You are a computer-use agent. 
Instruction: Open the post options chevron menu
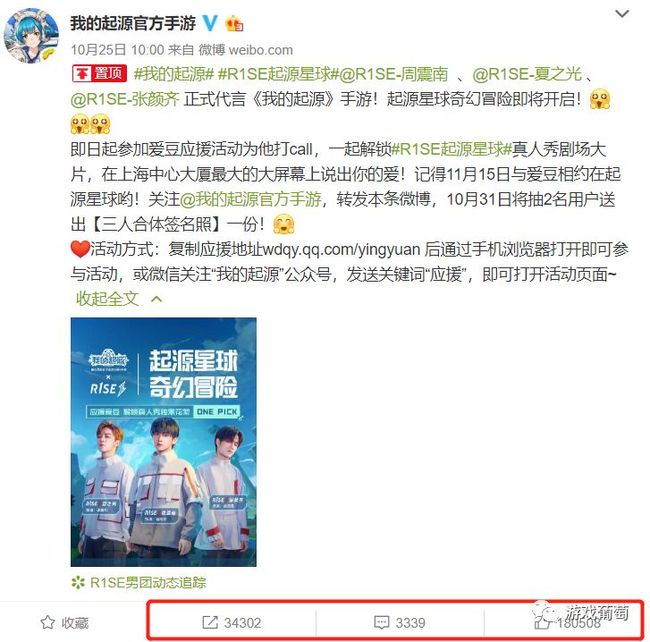point(622,14)
